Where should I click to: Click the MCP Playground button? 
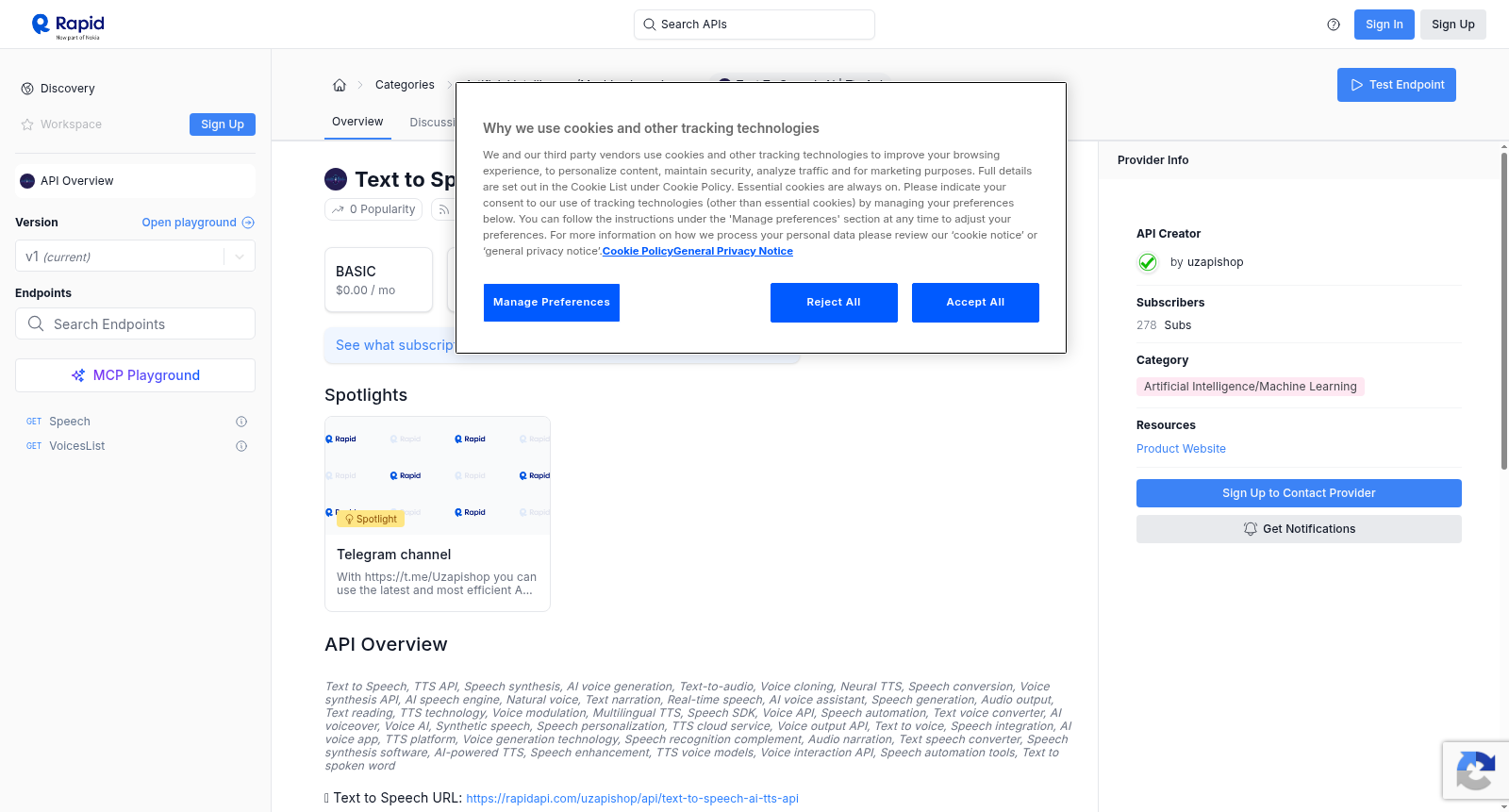[x=135, y=375]
